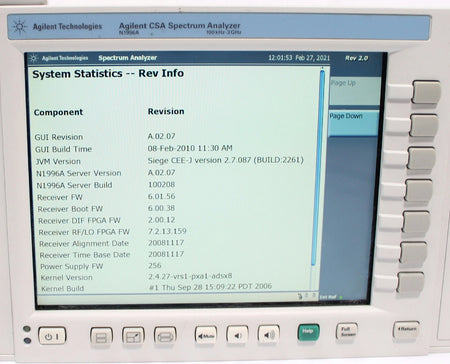Select the Receiver Time Base Date row label
The height and width of the screenshot is (364, 450).
click(85, 255)
